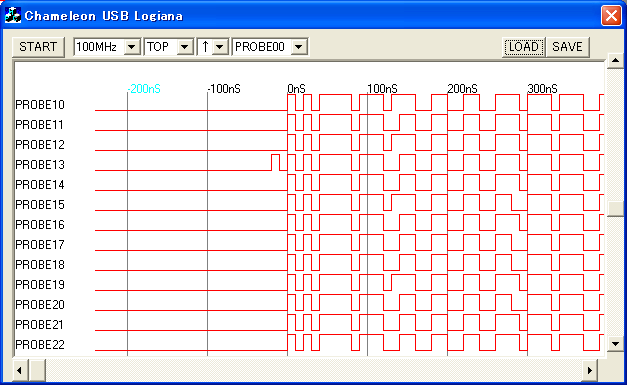Click the horizontal scrollbar thumb
Image resolution: width=627 pixels, height=385 pixels.
point(37,370)
